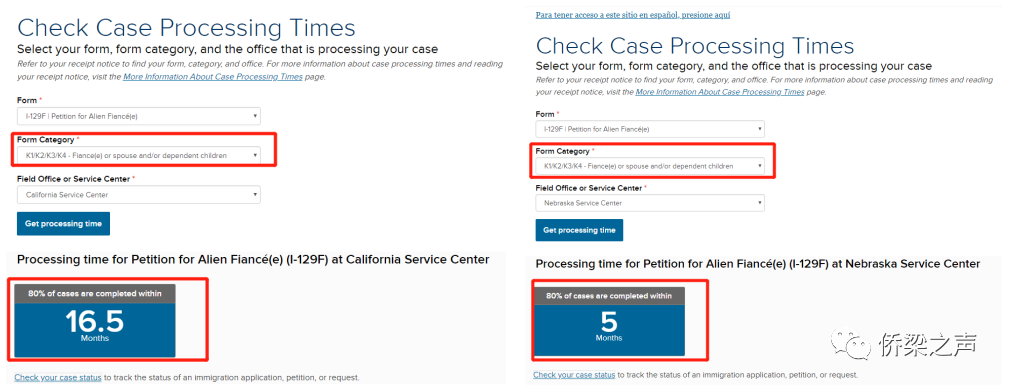
Task: Open right More Information About Case Processing Times link
Action: (x=719, y=92)
